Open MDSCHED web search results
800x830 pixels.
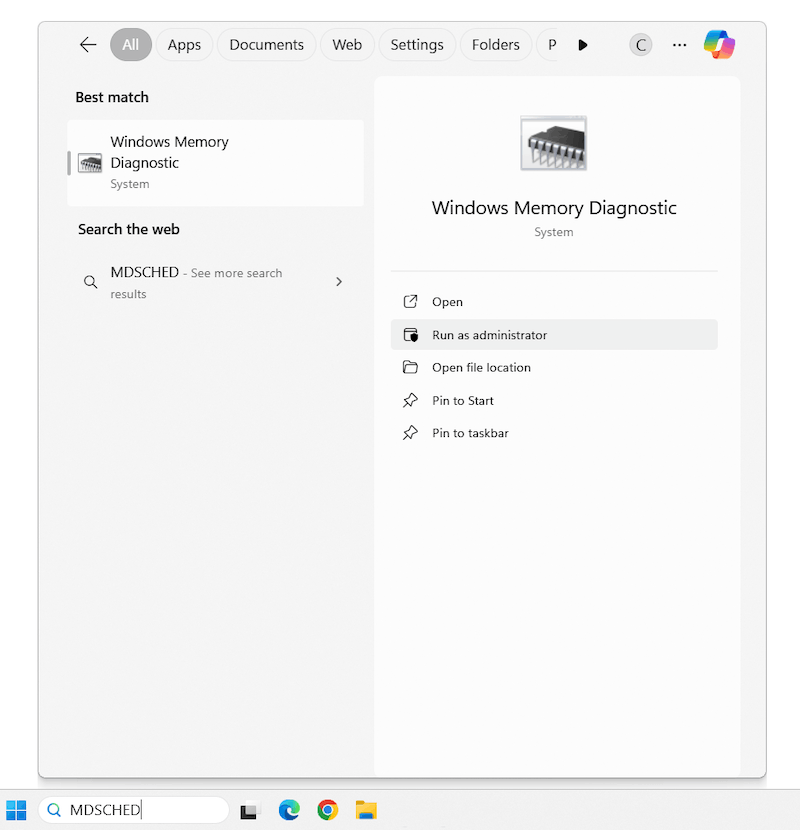[215, 282]
